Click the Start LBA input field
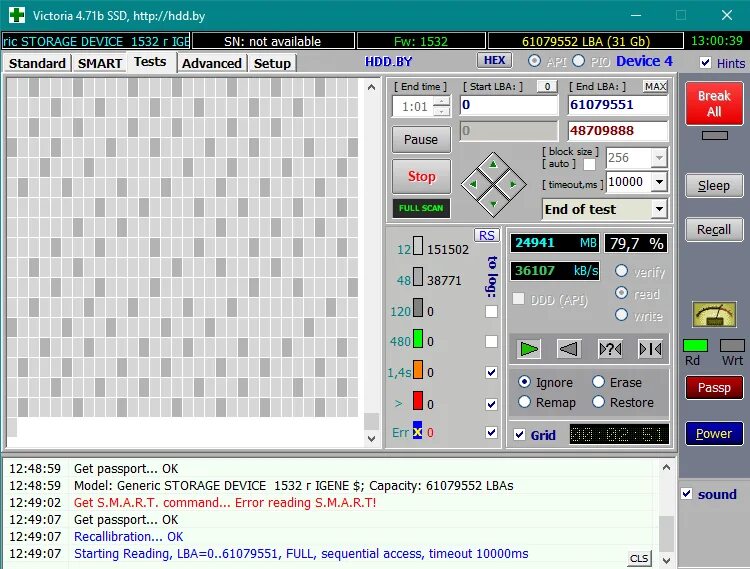Screen dimensions: 750x569 (509, 105)
